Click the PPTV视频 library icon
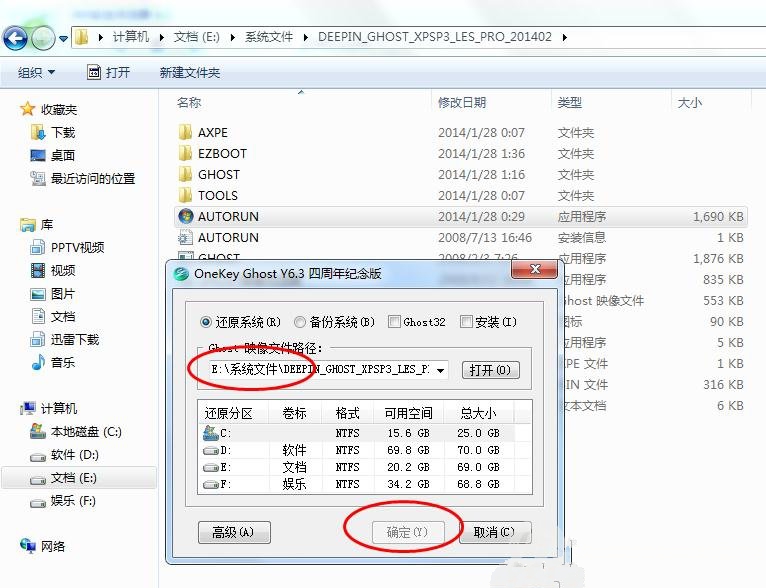 [38, 247]
